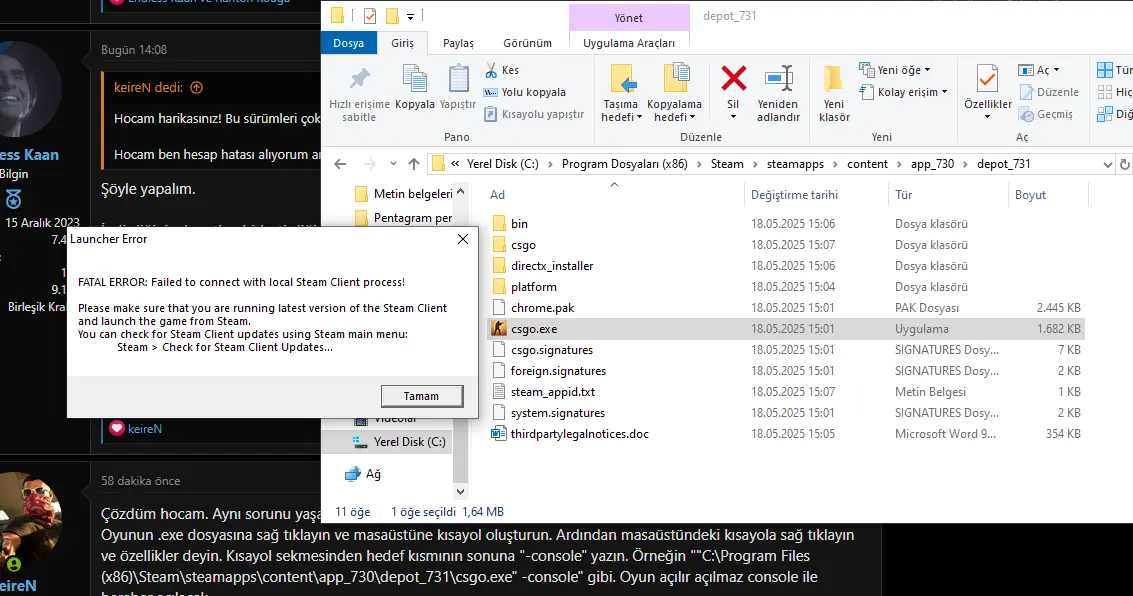Click Yolu kopyala in ribbon
Viewport: 1133px width, 596px height.
click(x=525, y=92)
